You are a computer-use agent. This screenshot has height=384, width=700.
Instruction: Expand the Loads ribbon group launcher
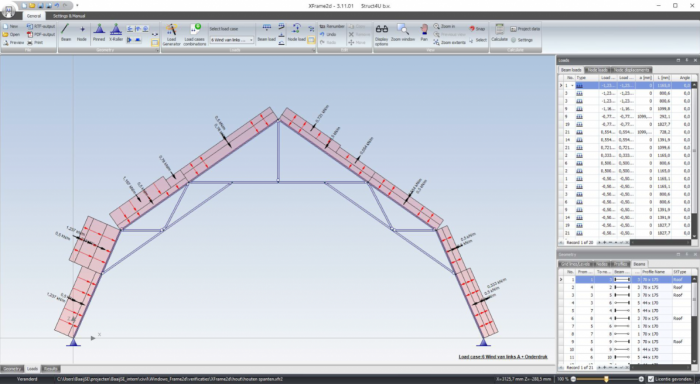coord(314,50)
